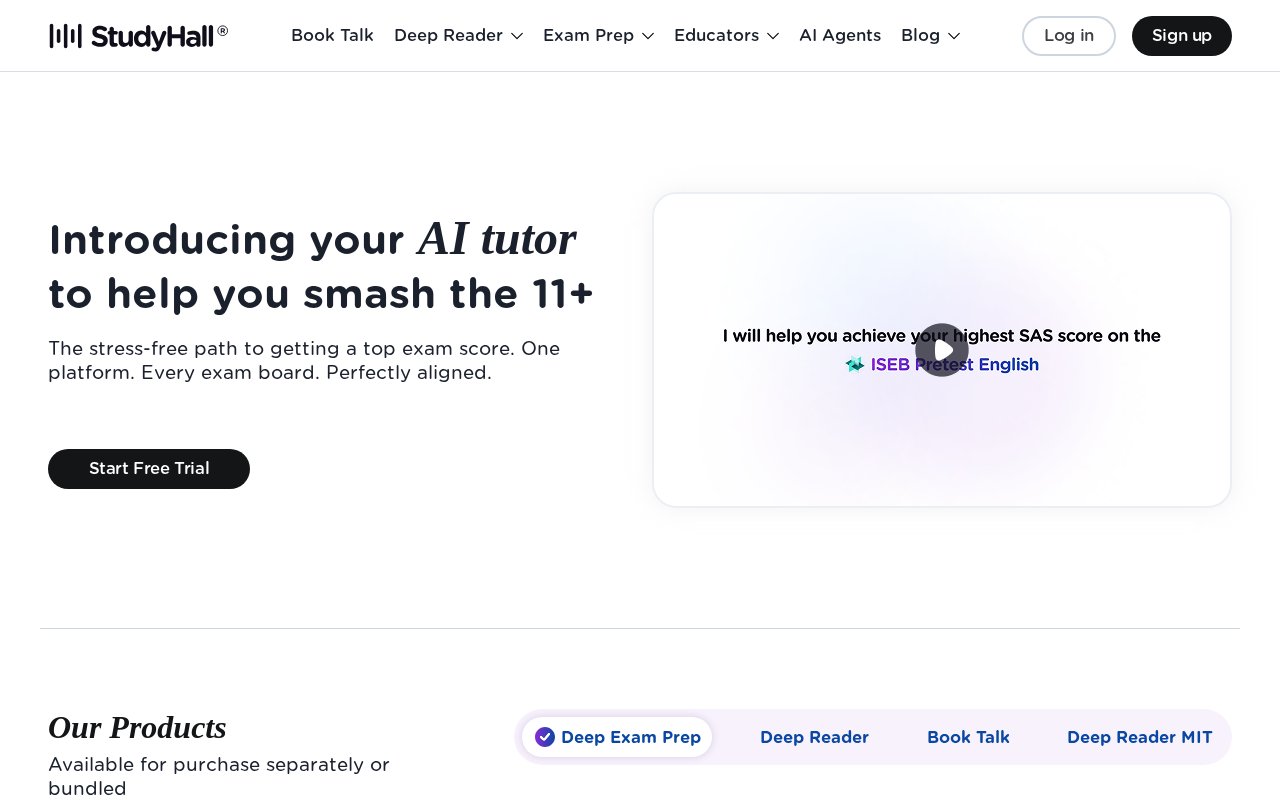Click the Sign up button
1280x800 pixels.
point(1182,36)
